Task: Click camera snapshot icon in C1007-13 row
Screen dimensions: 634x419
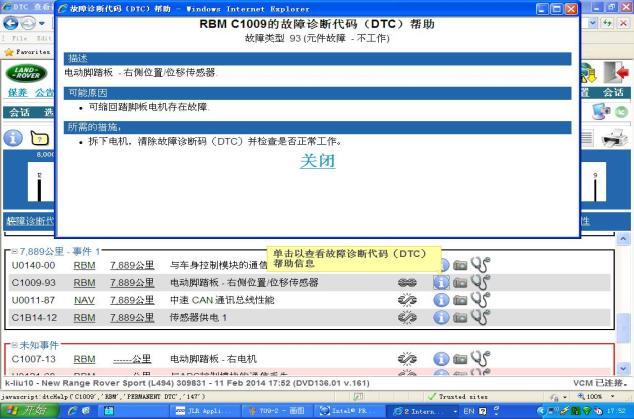Action: pos(460,359)
